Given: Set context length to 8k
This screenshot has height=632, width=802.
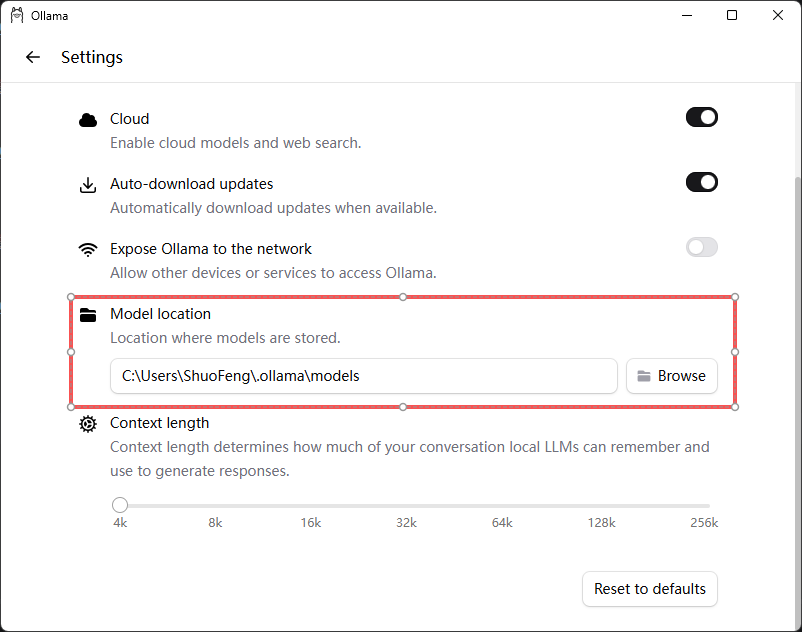Looking at the screenshot, I should pos(215,523).
